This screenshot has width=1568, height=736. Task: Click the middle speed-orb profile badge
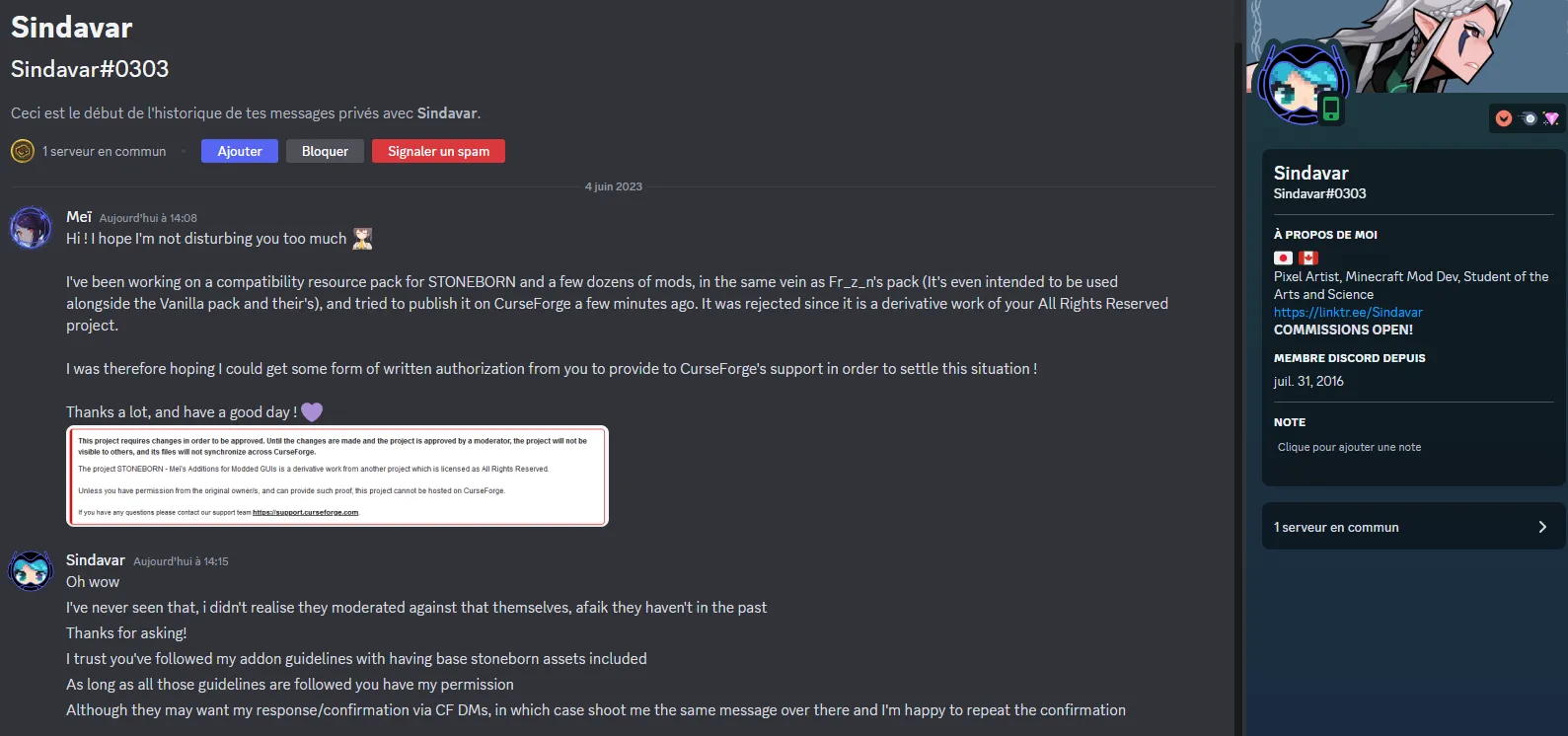point(1529,118)
